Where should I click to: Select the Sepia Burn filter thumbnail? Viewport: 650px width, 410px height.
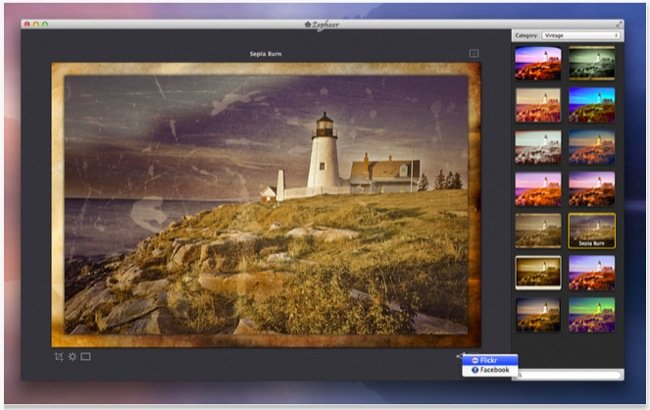coord(592,230)
